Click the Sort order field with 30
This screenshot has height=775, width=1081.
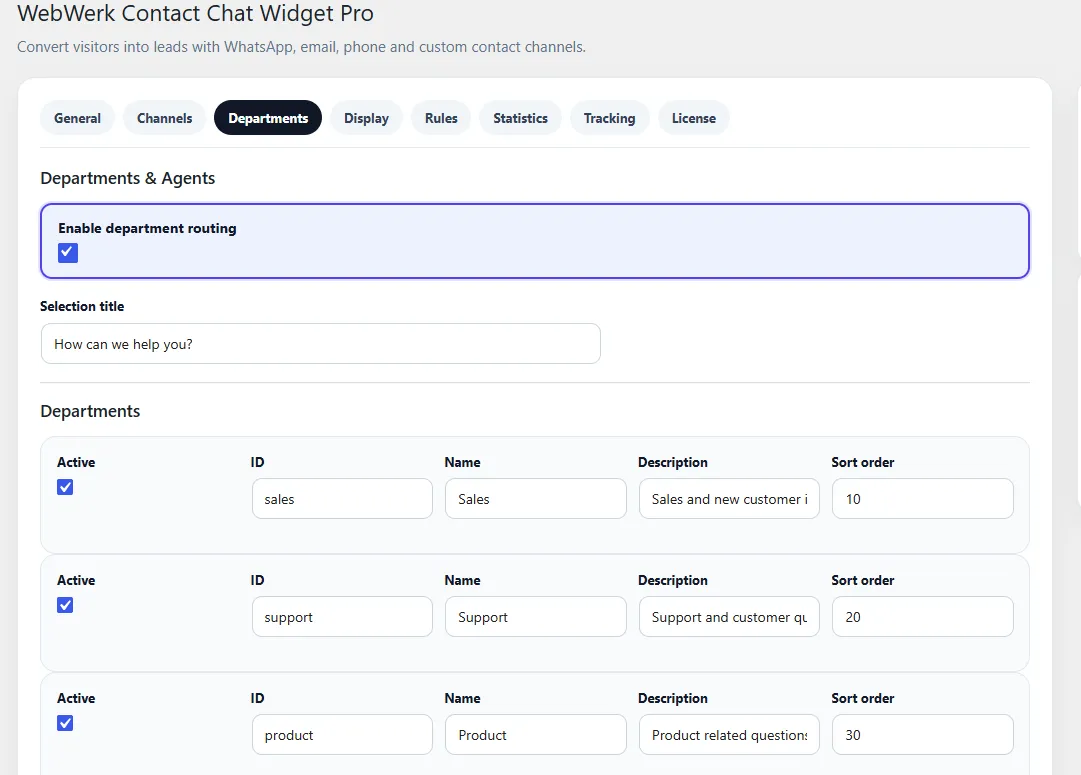(922, 734)
